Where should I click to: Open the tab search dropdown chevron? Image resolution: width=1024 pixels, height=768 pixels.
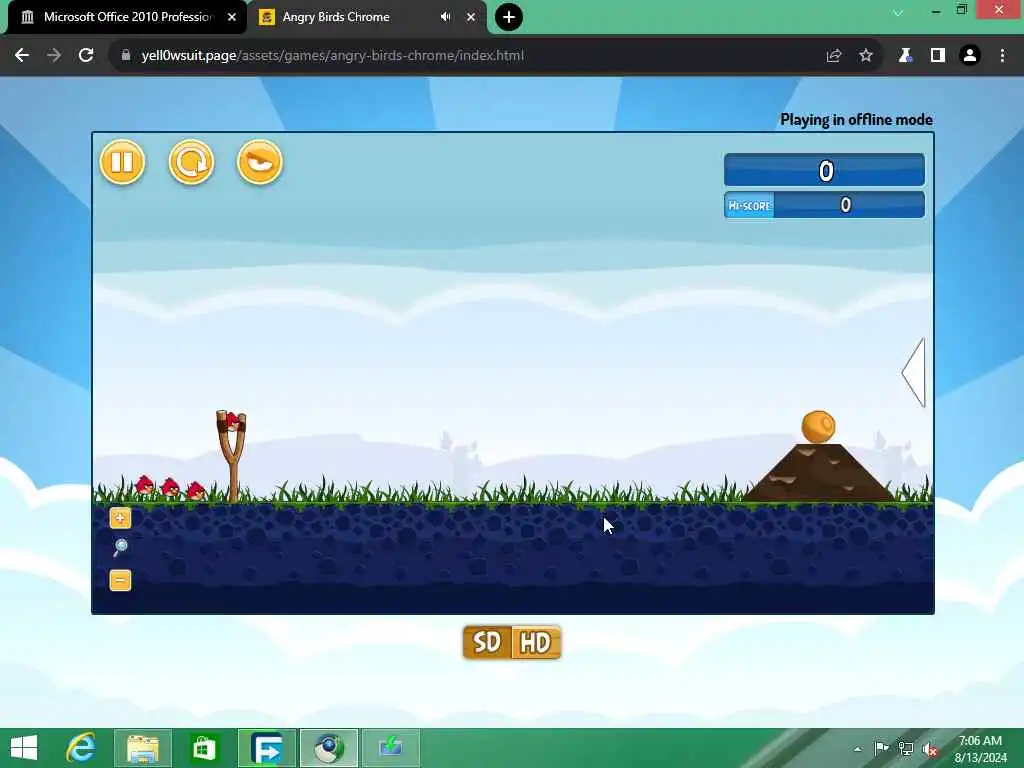coord(899,12)
